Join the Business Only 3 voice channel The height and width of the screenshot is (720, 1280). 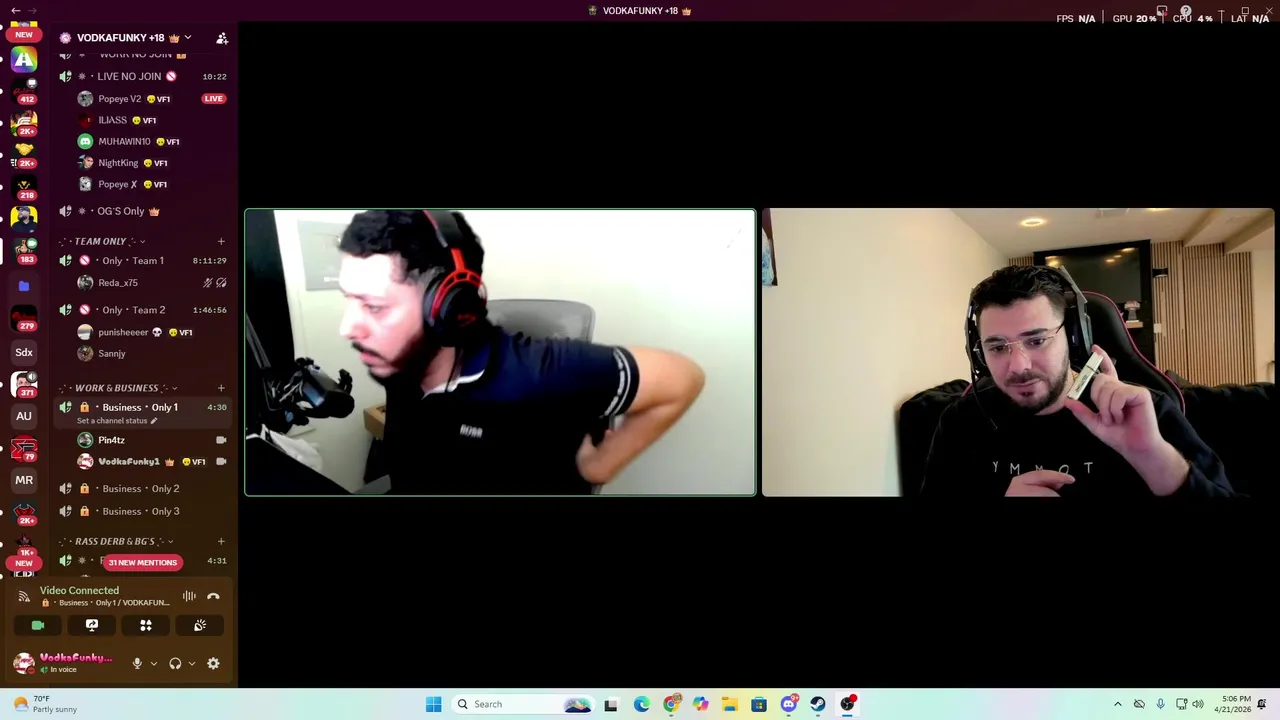coord(143,511)
